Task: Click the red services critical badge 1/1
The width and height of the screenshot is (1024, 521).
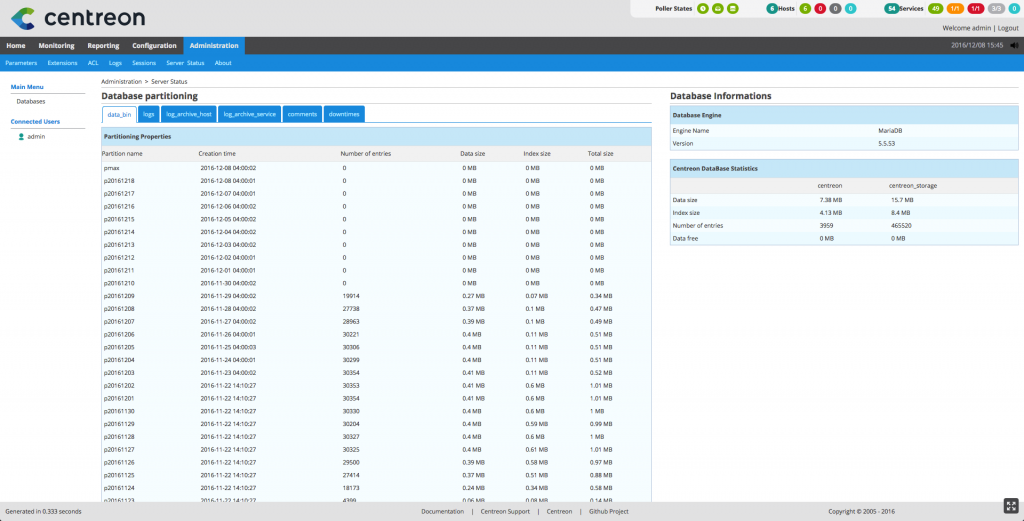Action: pyautogui.click(x=976, y=8)
